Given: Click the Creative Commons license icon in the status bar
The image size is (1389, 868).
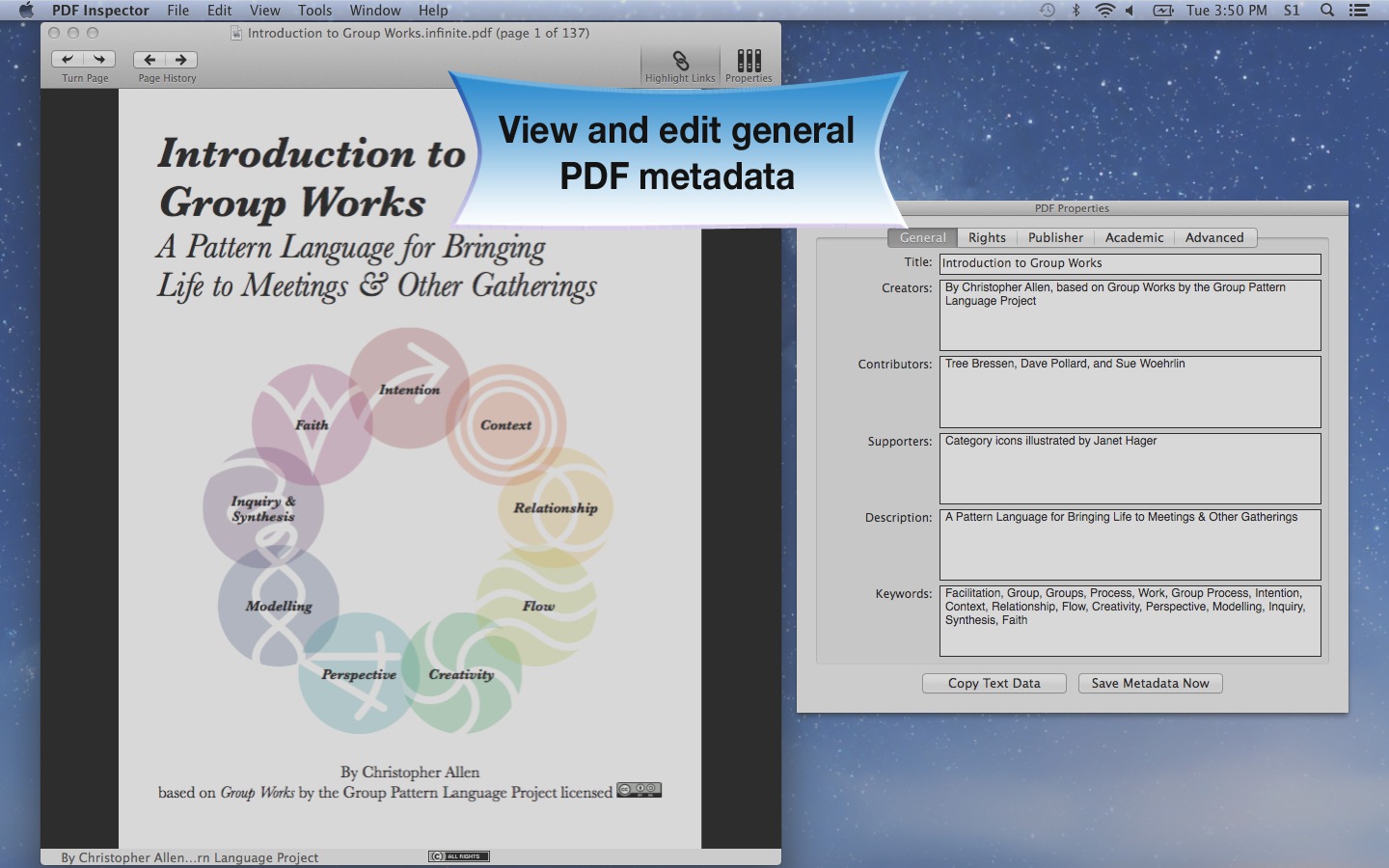Looking at the screenshot, I should 457,855.
